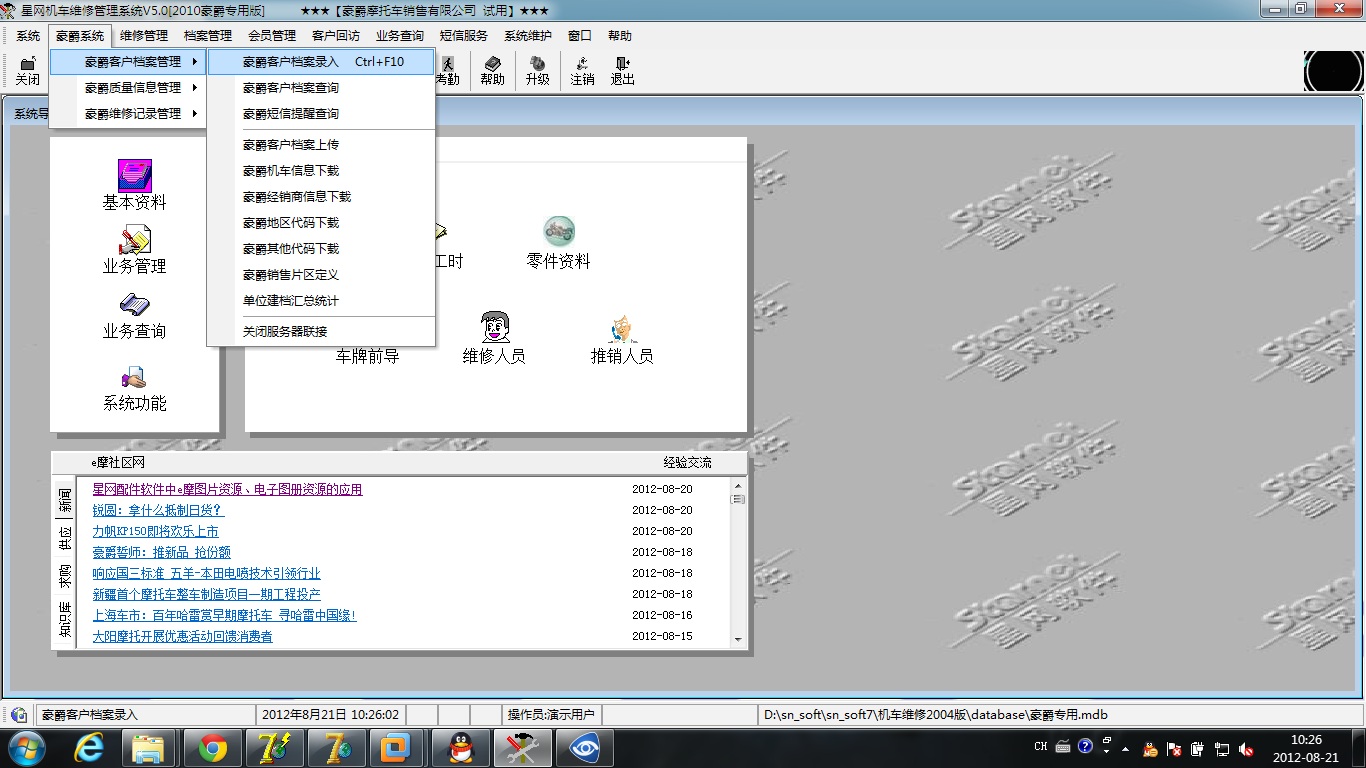Viewport: 1366px width, 768px height.
Task: Switch to the 求购 vertical tab
Action: click(x=64, y=576)
